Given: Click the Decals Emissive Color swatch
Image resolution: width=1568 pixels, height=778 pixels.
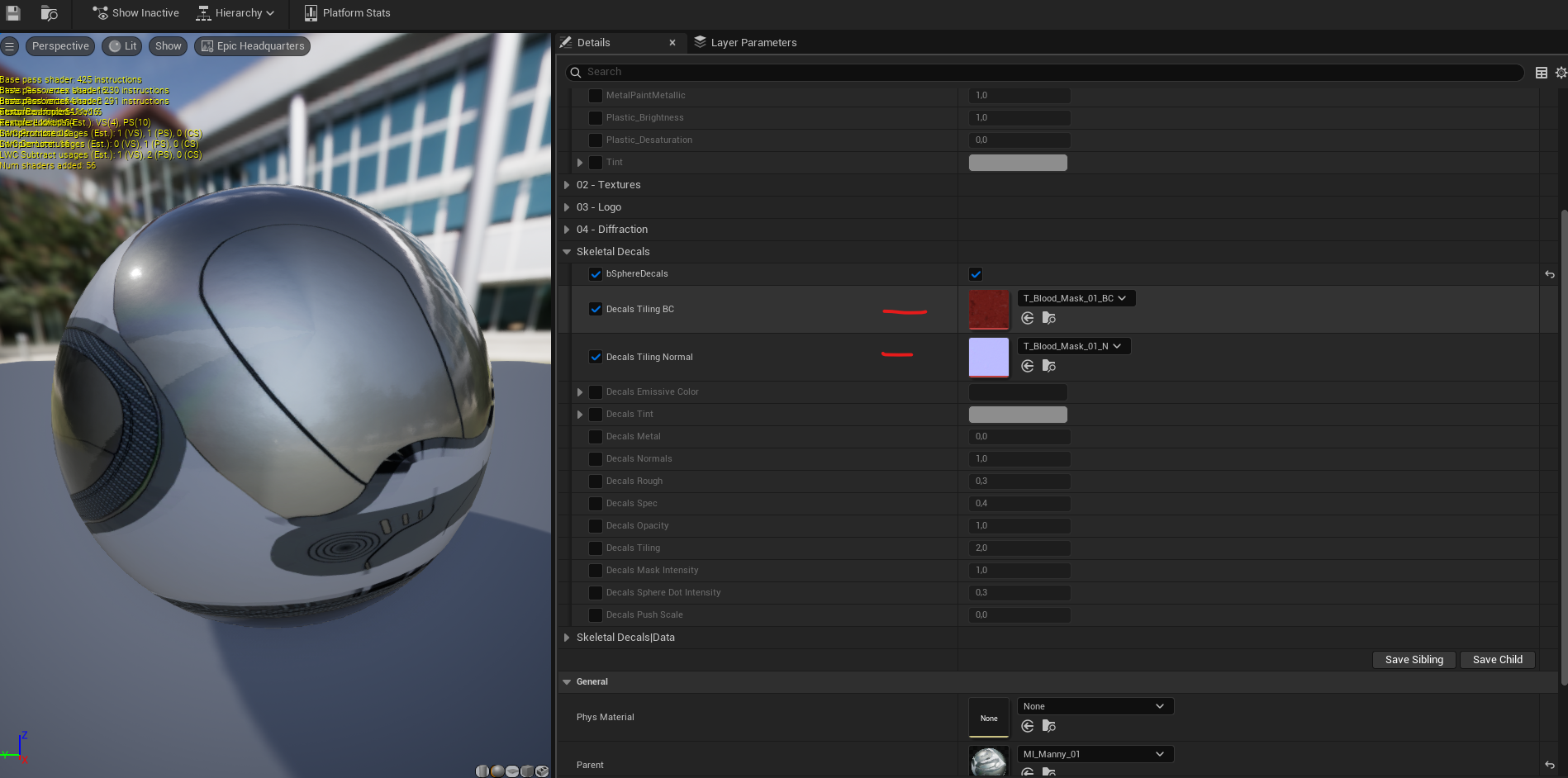Looking at the screenshot, I should tap(1018, 392).
